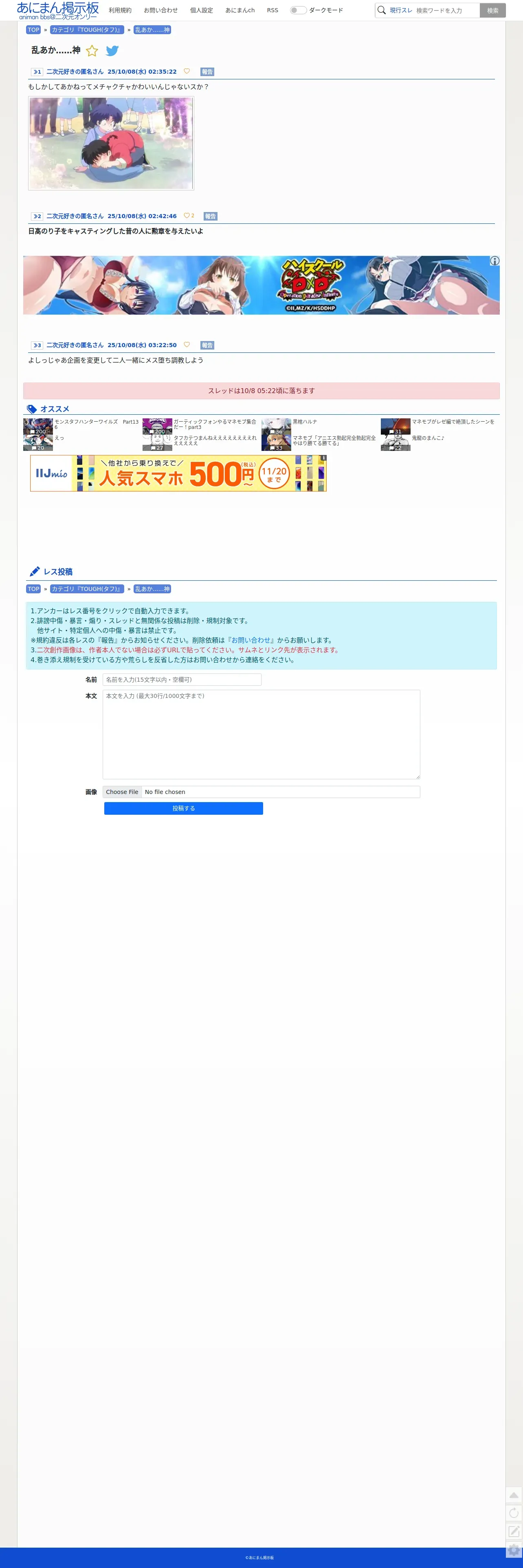Report post 1 with 報告 button

tap(207, 72)
